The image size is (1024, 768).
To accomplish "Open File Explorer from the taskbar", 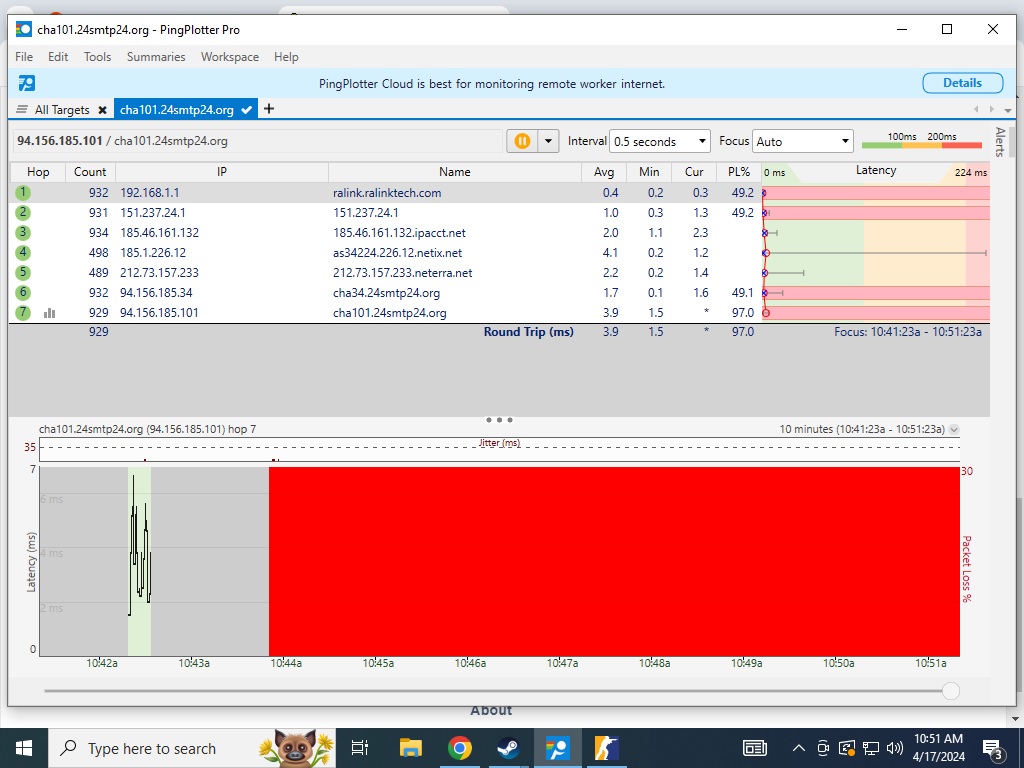I will point(410,748).
